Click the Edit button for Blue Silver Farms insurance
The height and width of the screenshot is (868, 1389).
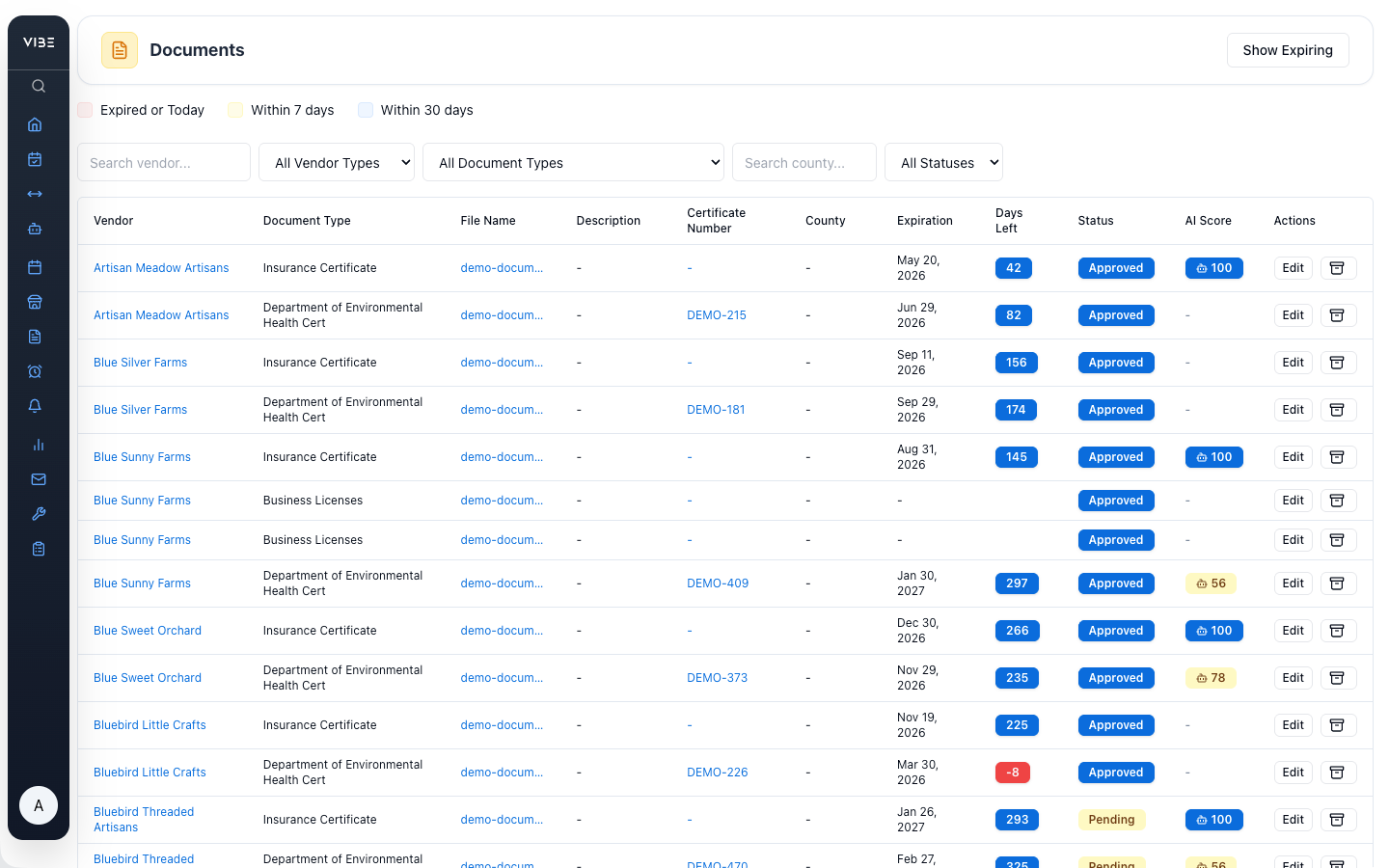coord(1293,362)
